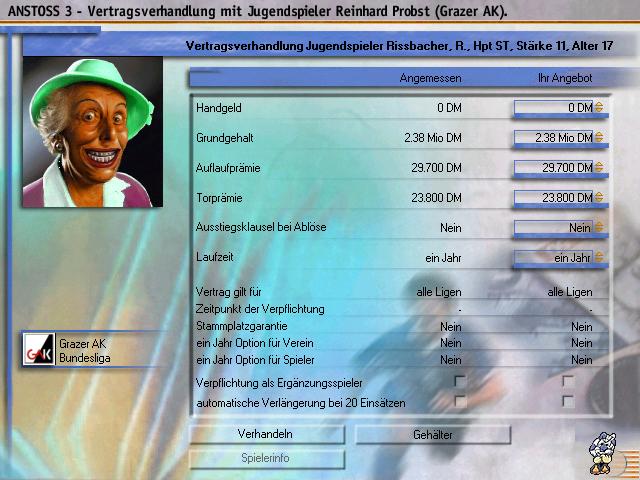Enable automatische Verlängerung checkbox in Ihr Angebot column
The width and height of the screenshot is (640, 480).
point(568,401)
